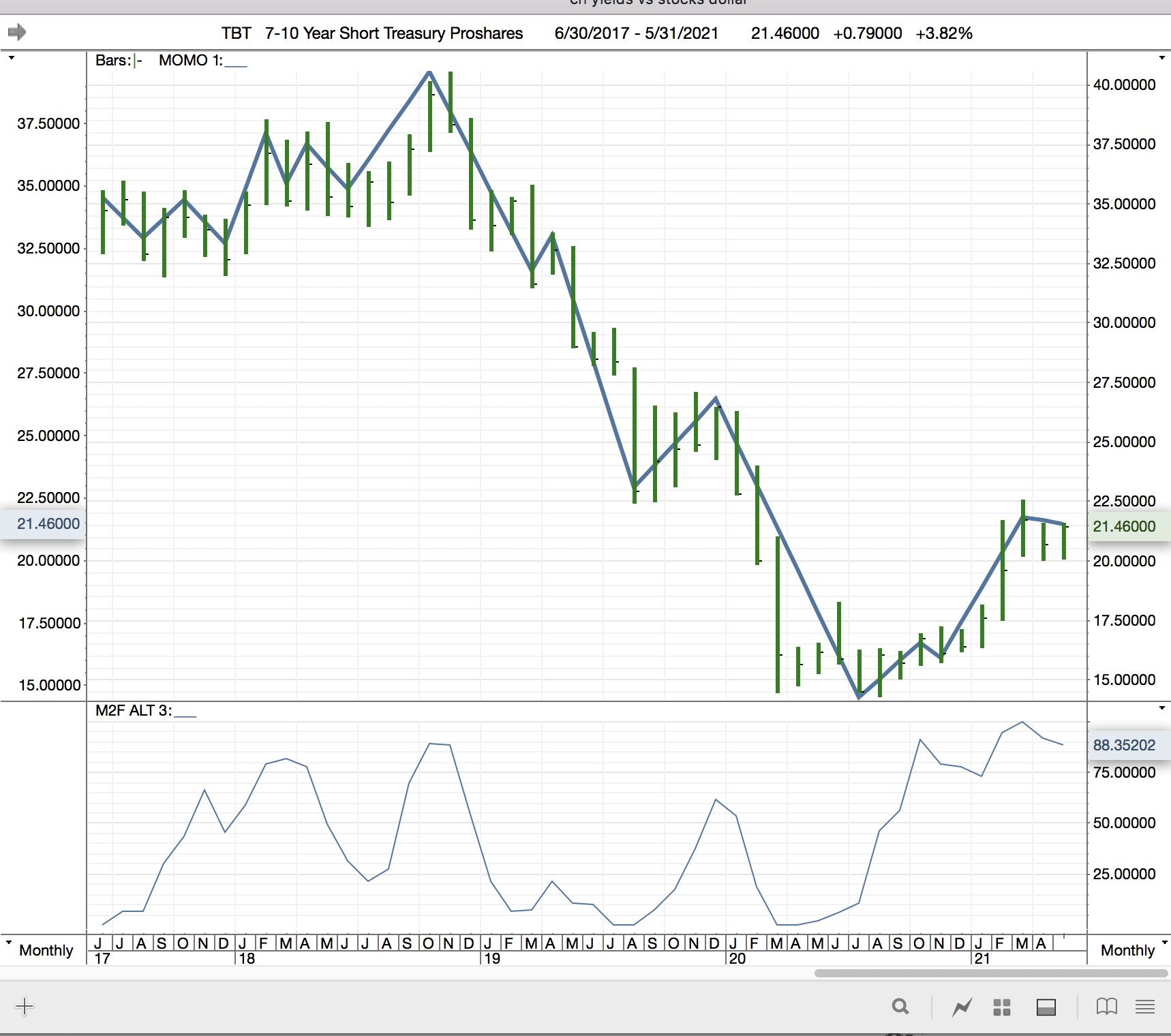Viewport: 1171px width, 1036px height.
Task: Open the book icon in the bottom toolbar
Action: click(x=1106, y=1007)
